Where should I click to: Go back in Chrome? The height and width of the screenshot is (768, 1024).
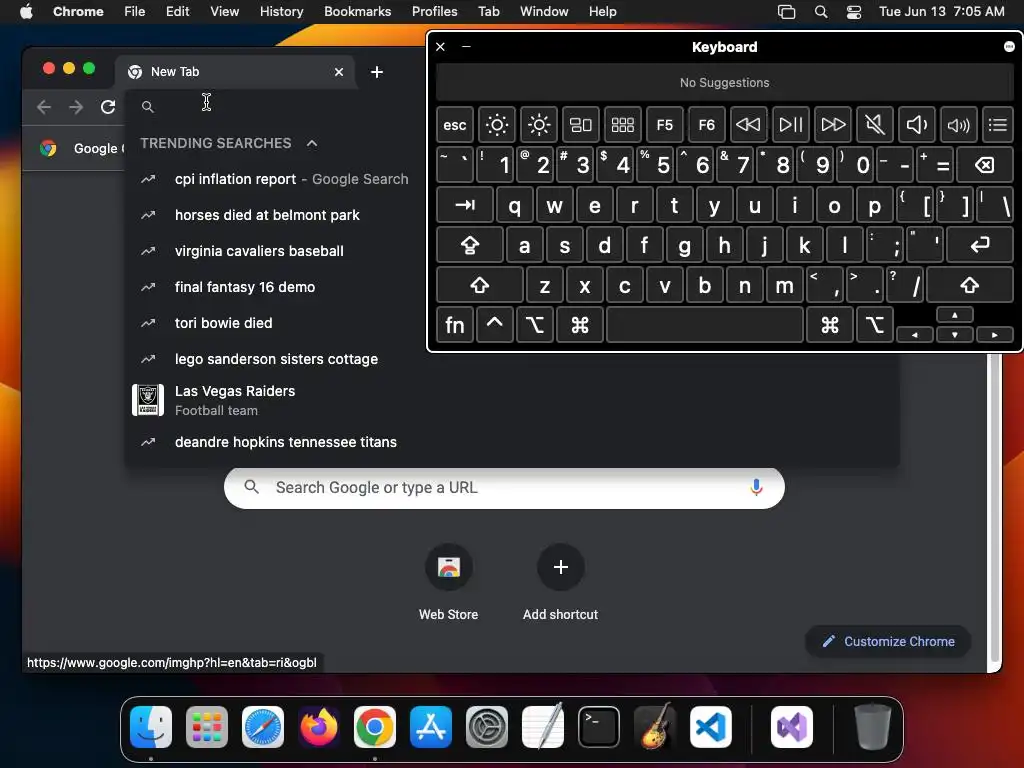click(x=44, y=106)
